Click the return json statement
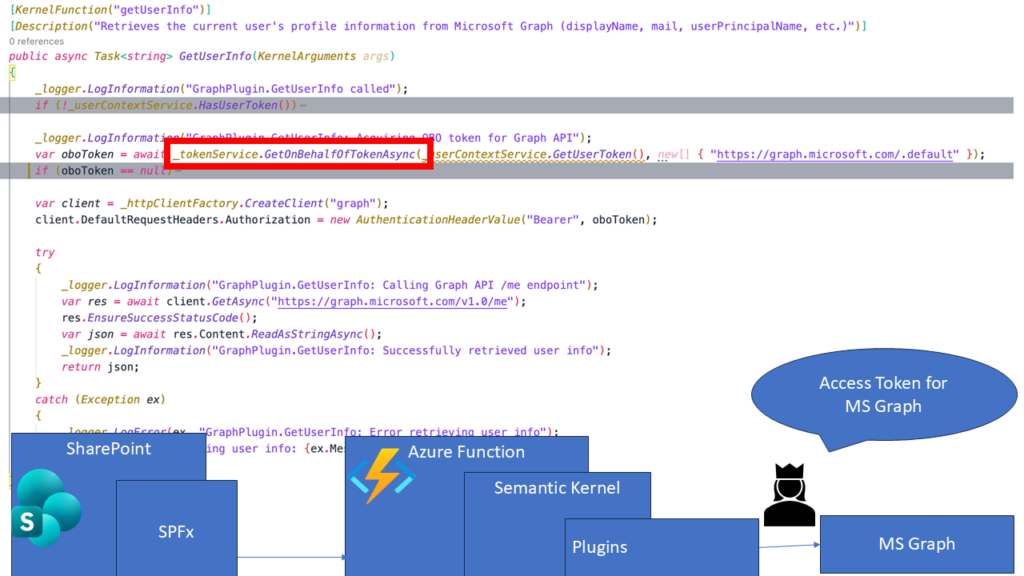 point(101,366)
